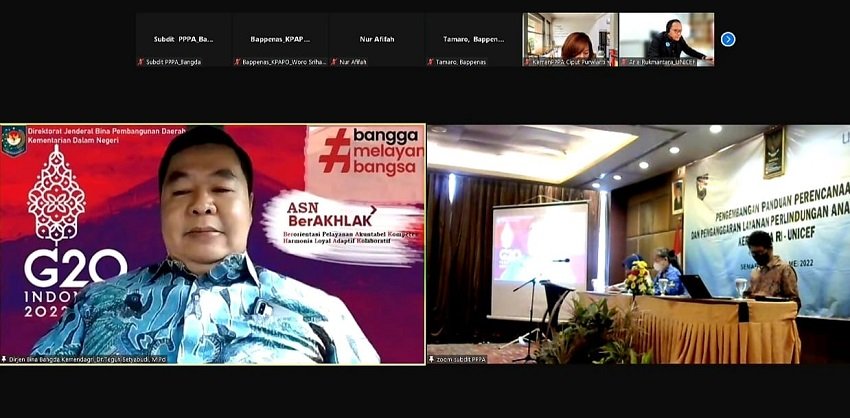Click name label 'zoom subdit PPPA'
This screenshot has height=418, width=850.
[x=461, y=359]
